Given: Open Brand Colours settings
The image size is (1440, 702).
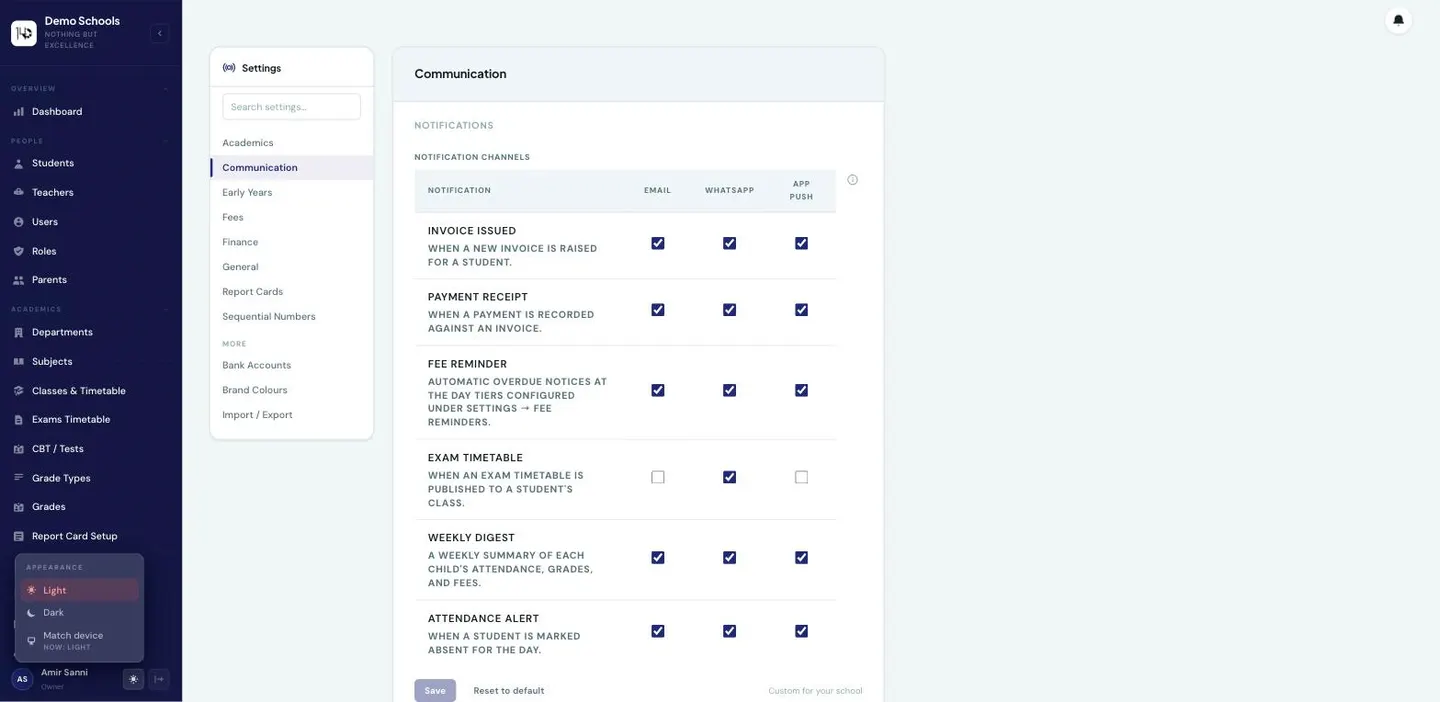Looking at the screenshot, I should 292,390.
